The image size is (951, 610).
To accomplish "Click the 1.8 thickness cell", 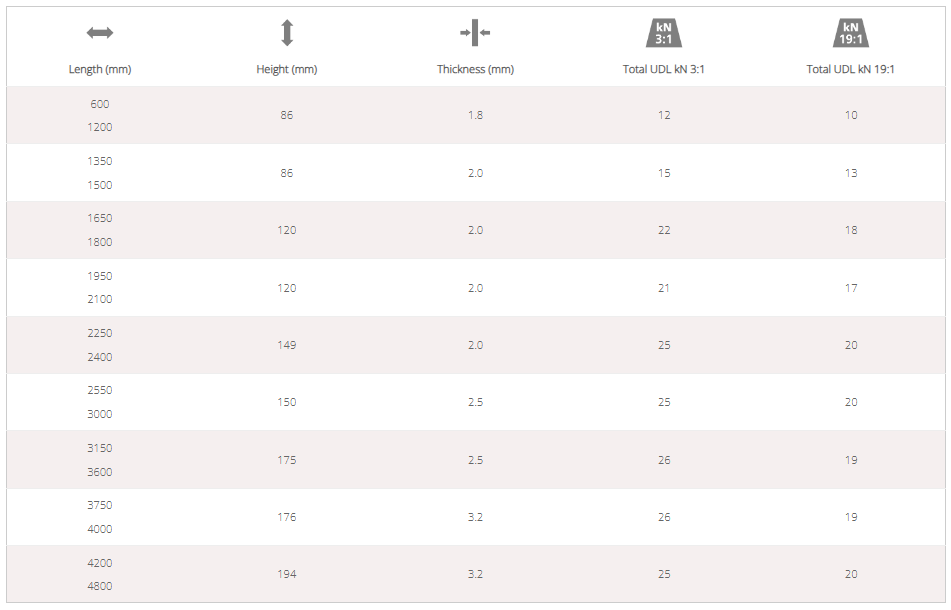I will tap(475, 115).
